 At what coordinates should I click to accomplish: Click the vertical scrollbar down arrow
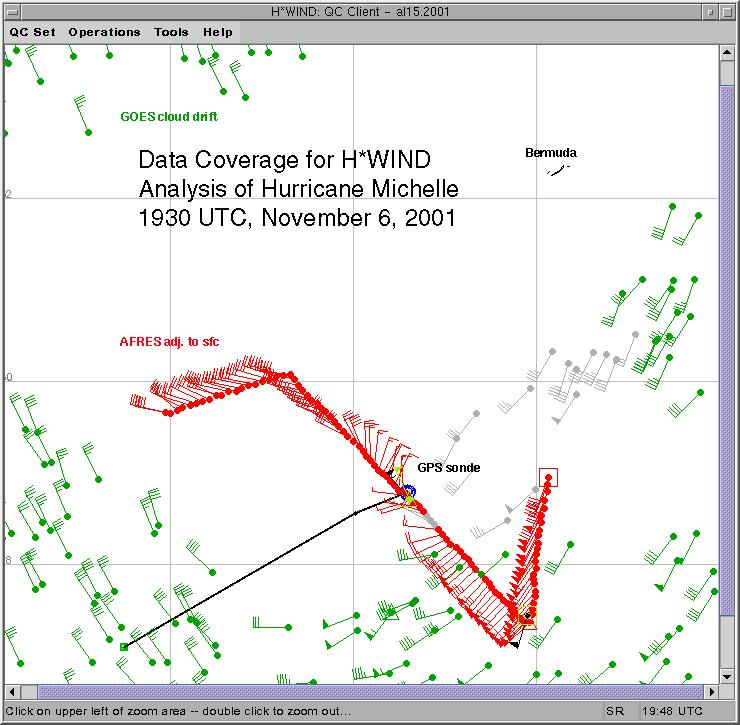tap(727, 676)
